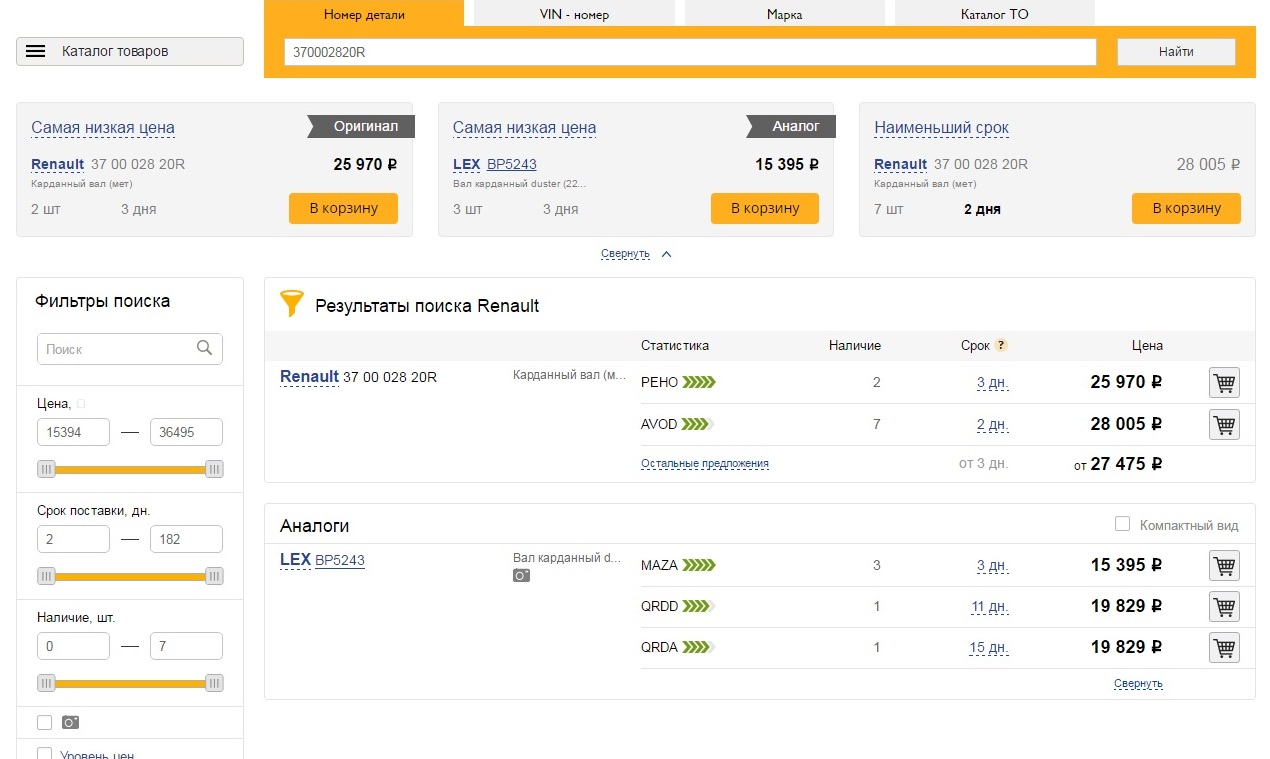Click the MAZA supplier rating arrows
1270x759 pixels.
click(x=699, y=565)
